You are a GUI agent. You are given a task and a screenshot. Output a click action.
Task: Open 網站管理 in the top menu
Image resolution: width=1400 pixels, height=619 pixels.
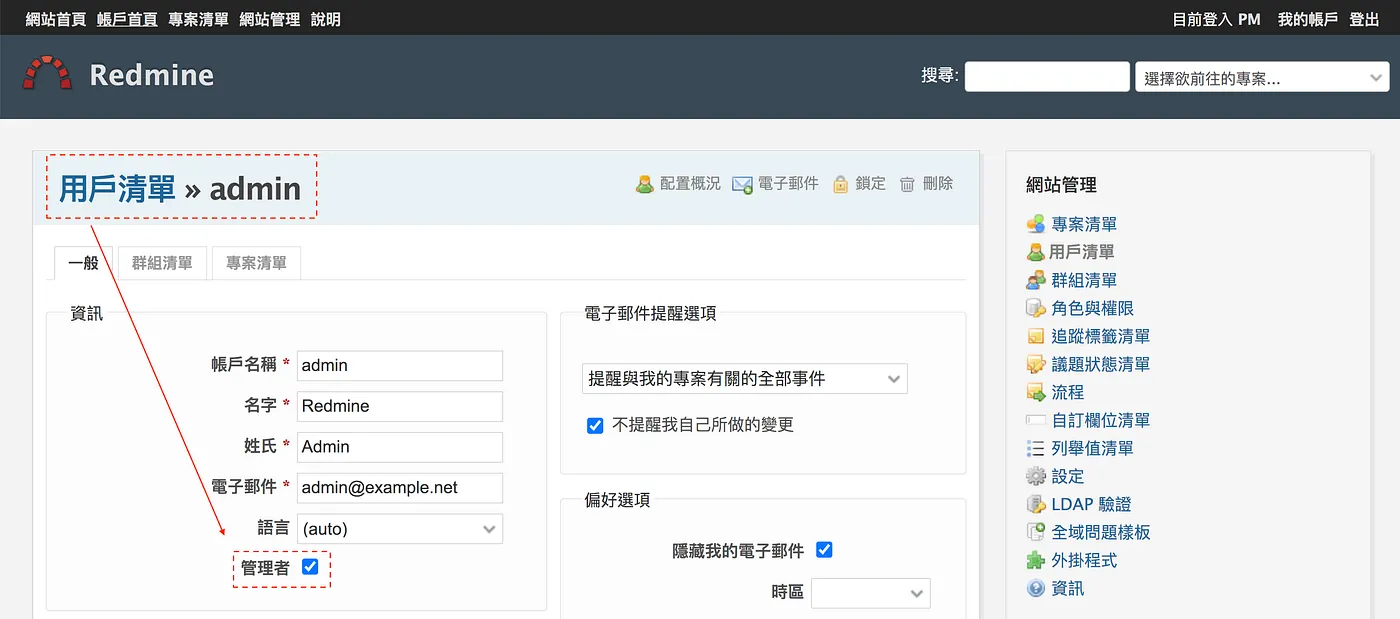coord(270,19)
